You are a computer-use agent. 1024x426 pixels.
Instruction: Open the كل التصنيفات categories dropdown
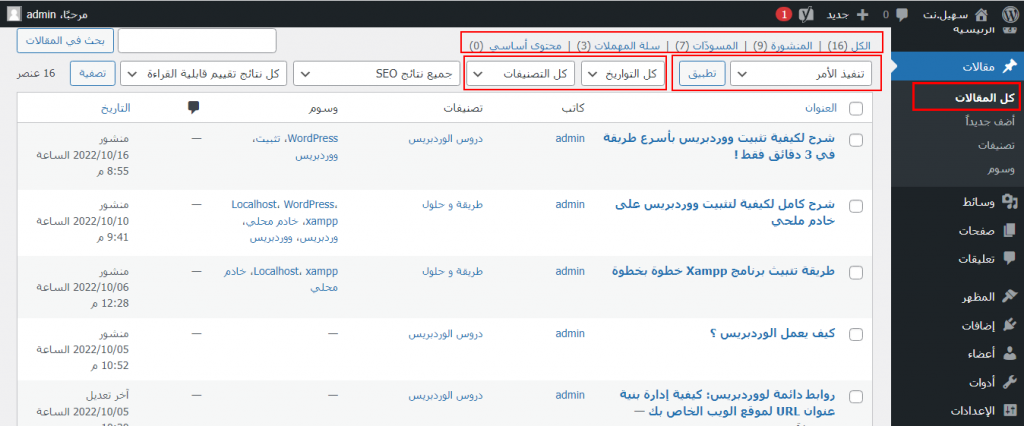pyautogui.click(x=521, y=74)
